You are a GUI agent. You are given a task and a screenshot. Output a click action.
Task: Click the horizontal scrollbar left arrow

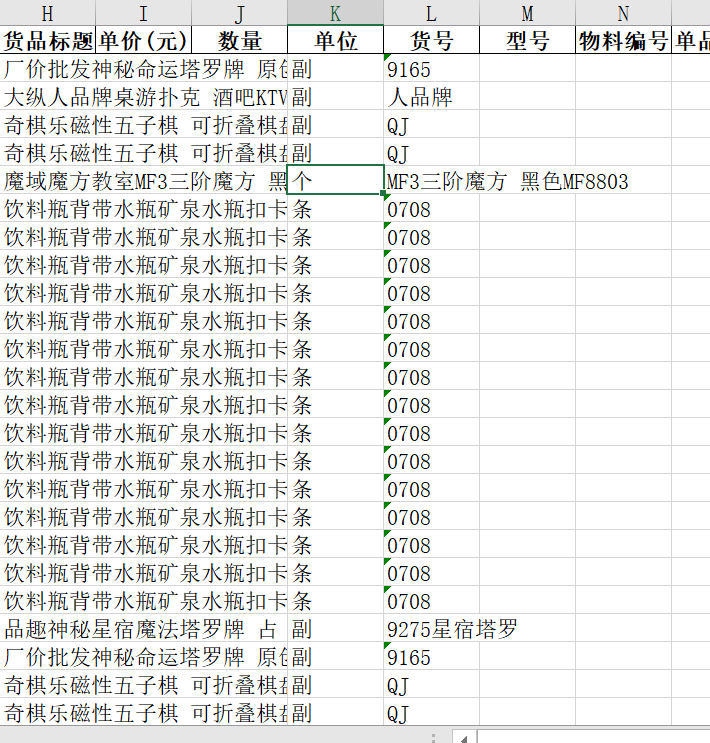(464, 738)
